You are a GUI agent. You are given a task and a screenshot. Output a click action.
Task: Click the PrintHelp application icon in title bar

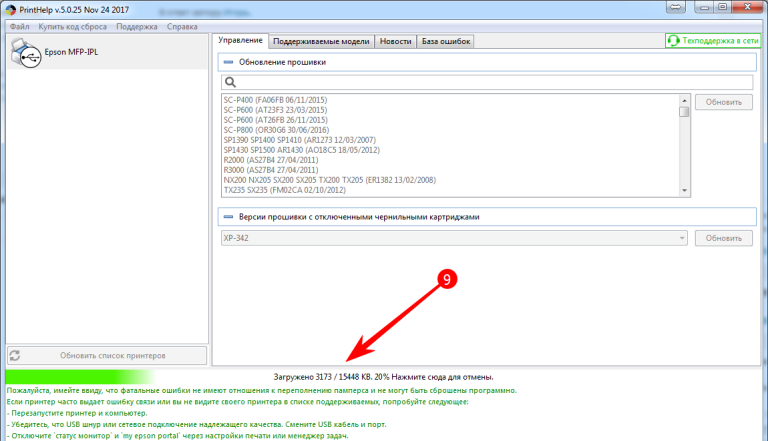click(x=9, y=9)
